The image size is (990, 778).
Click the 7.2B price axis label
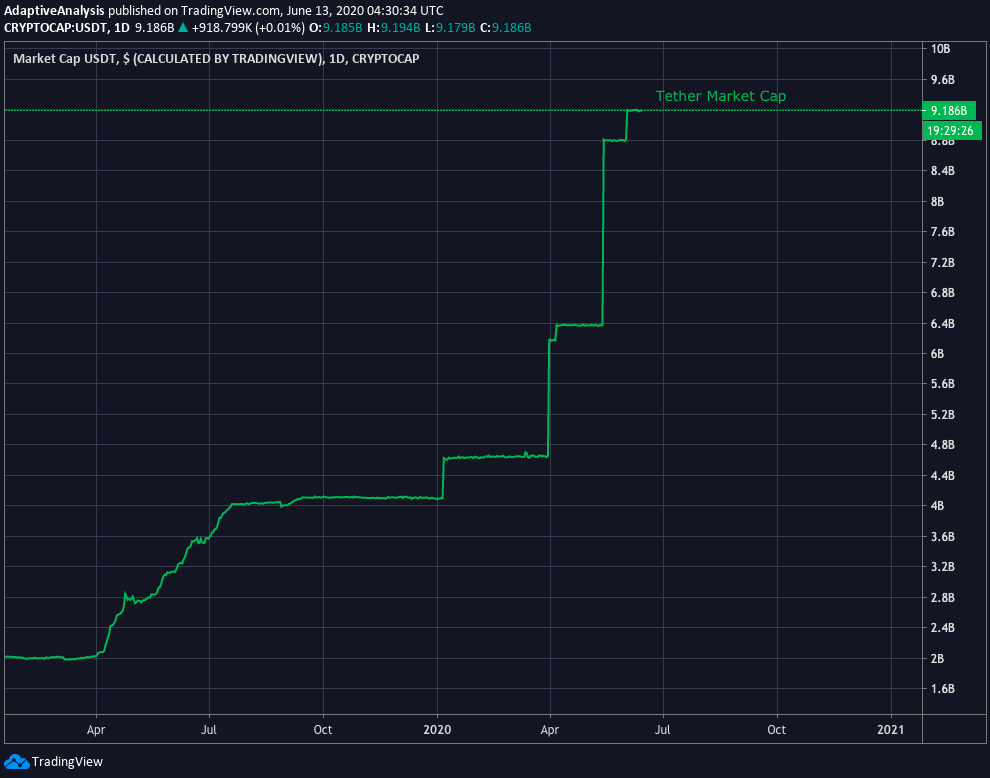(x=943, y=262)
